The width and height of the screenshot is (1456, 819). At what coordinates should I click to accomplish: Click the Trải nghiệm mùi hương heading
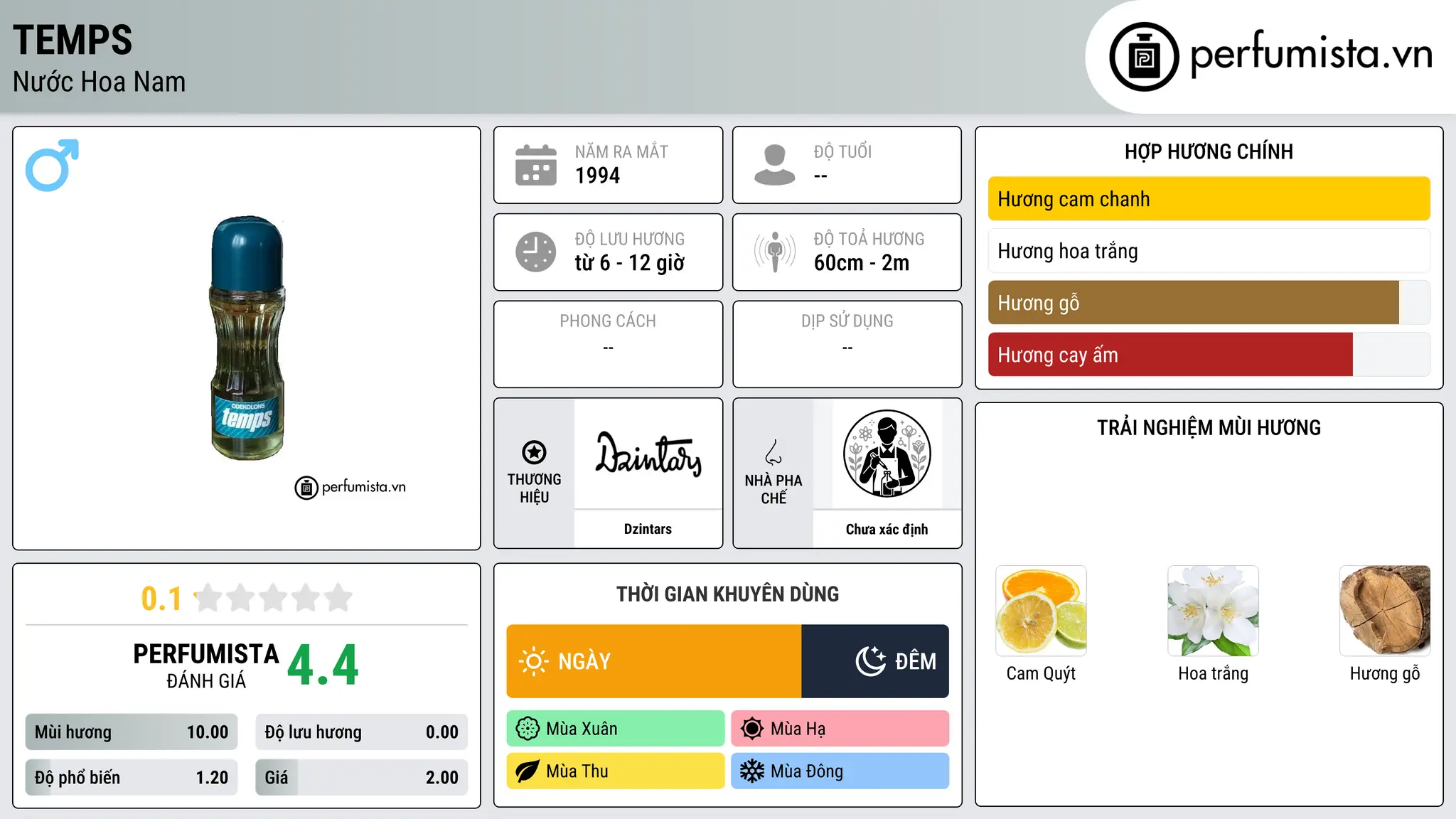click(1209, 427)
